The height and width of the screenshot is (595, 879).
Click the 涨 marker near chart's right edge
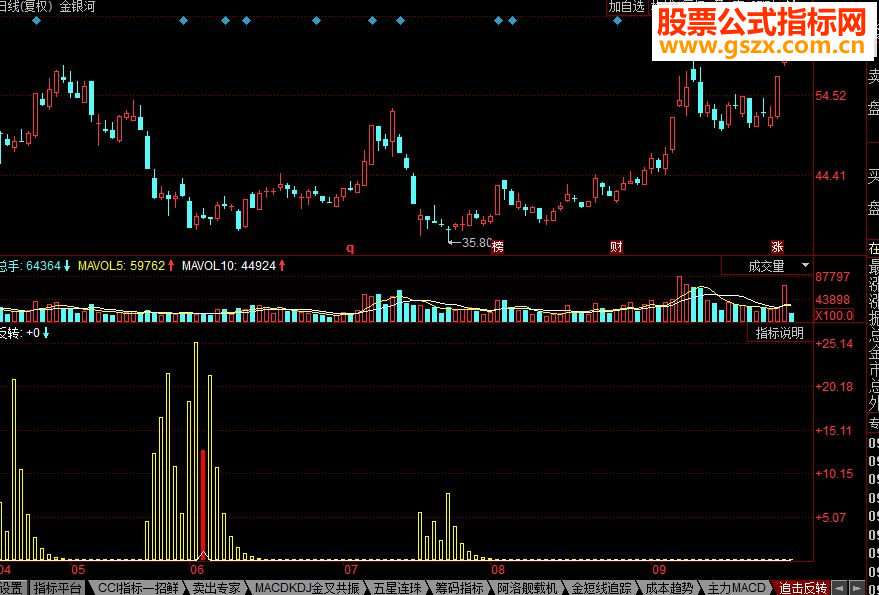(777, 247)
